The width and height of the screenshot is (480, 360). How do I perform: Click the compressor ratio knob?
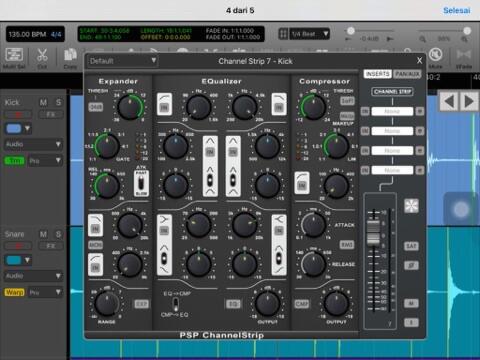(336, 146)
